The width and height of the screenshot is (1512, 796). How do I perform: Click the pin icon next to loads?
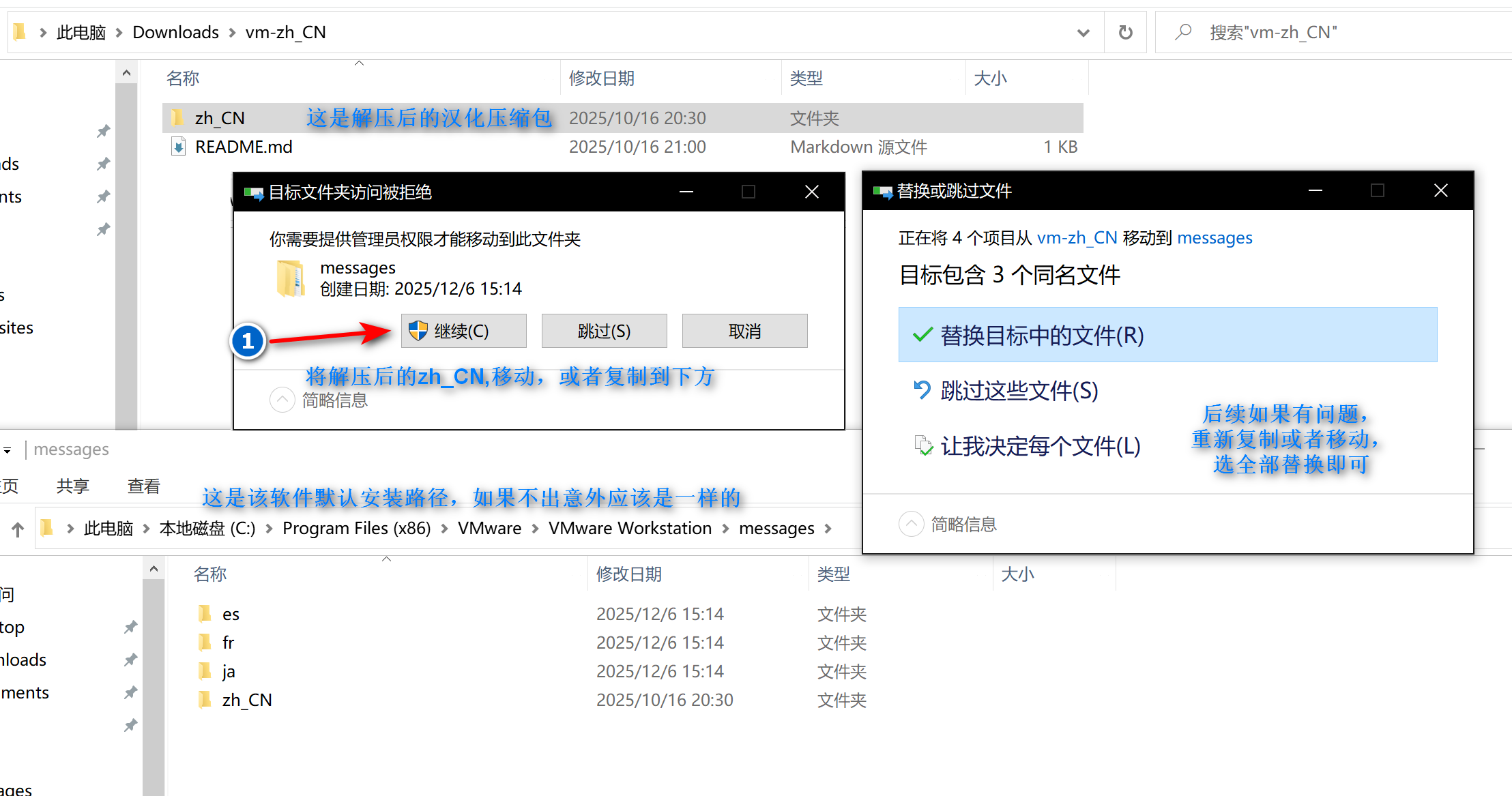click(x=130, y=660)
